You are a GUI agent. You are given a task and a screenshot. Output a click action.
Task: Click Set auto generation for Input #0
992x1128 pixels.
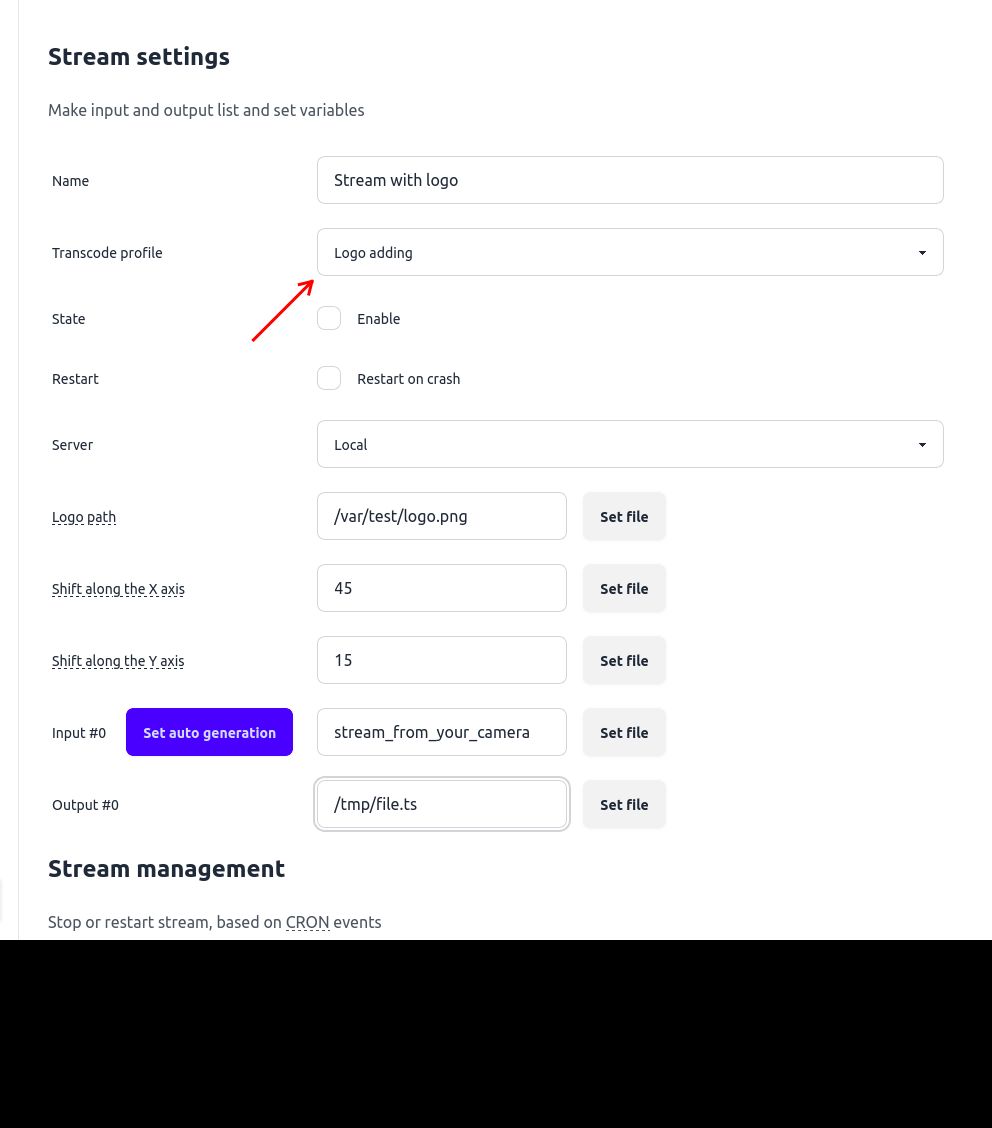[209, 732]
